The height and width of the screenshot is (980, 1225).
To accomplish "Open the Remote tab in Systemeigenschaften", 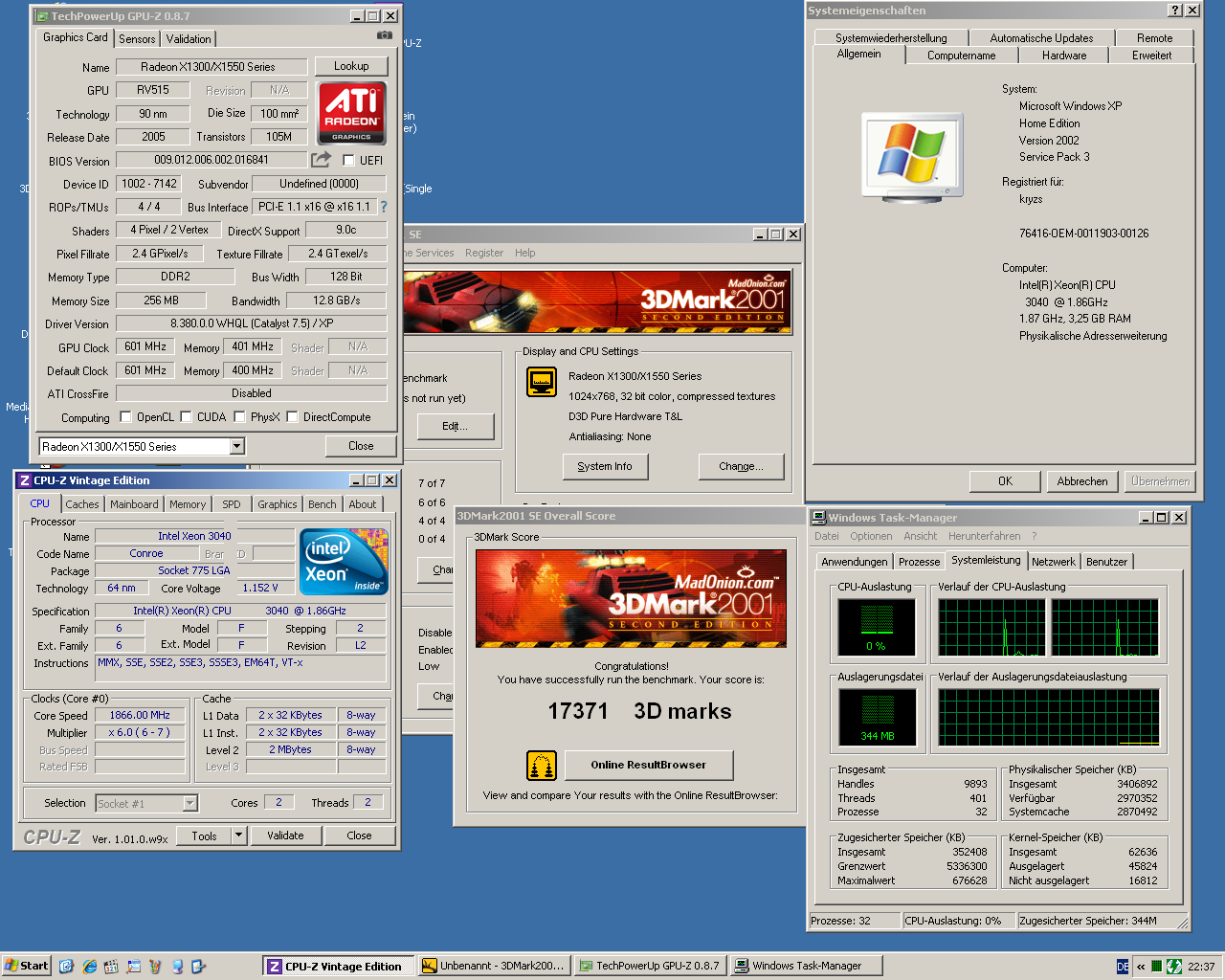I will point(1155,38).
